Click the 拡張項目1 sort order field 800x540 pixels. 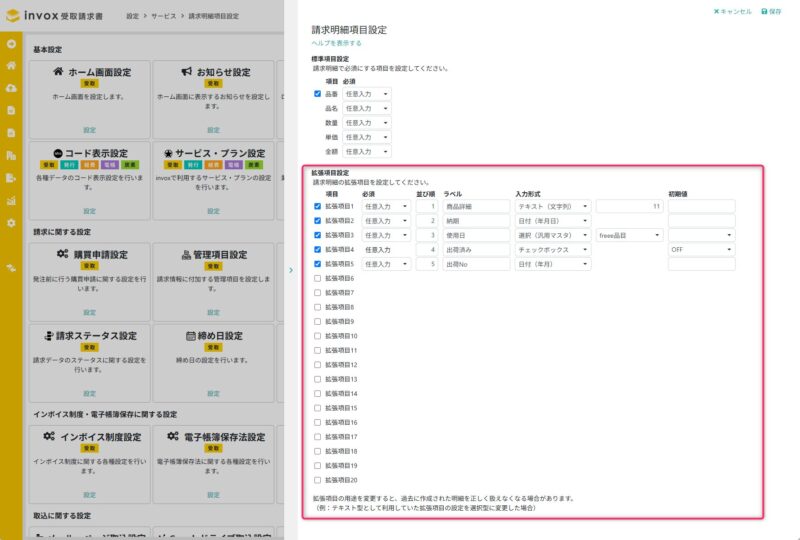point(427,206)
